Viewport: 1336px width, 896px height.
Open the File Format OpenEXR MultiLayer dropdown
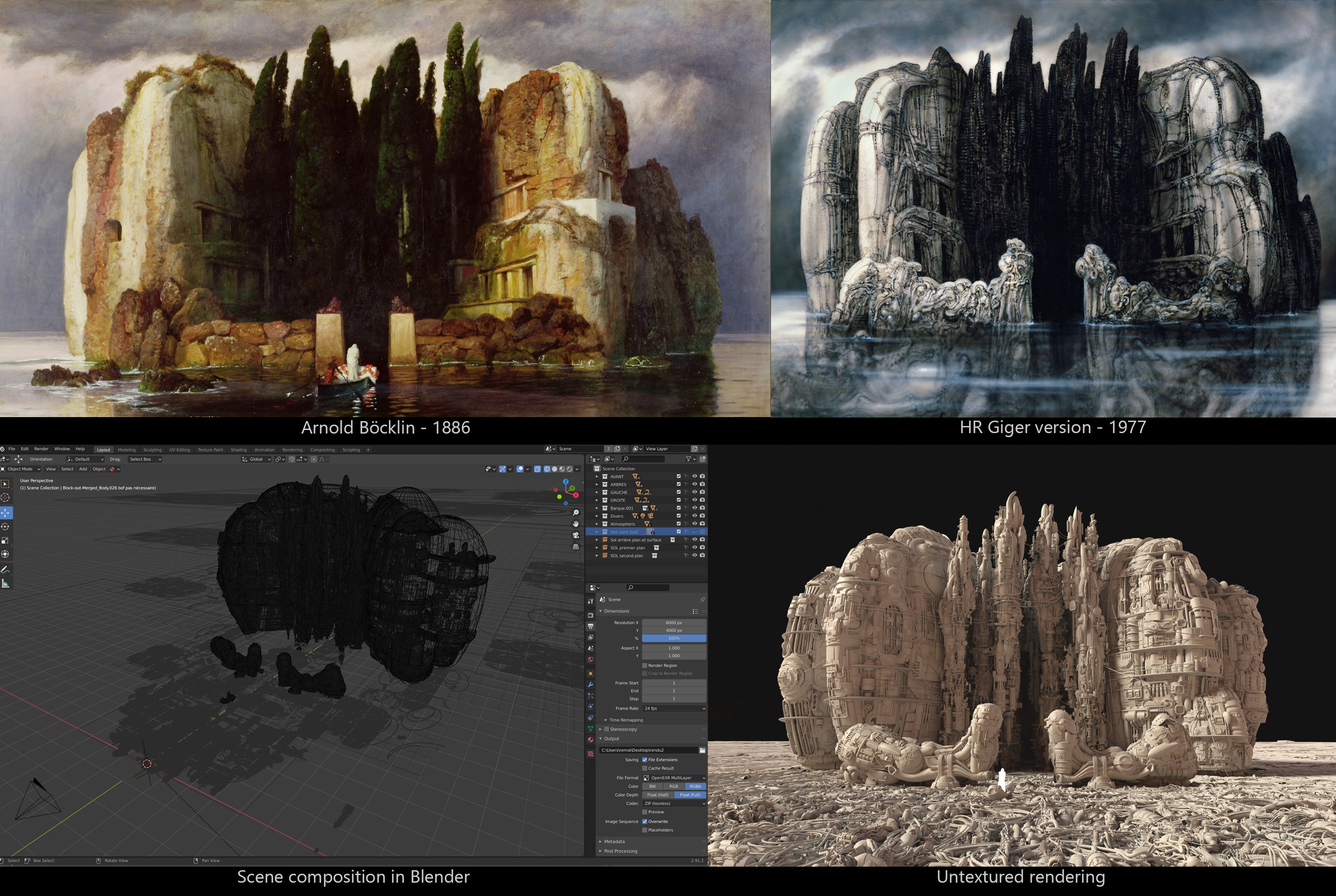click(x=674, y=778)
